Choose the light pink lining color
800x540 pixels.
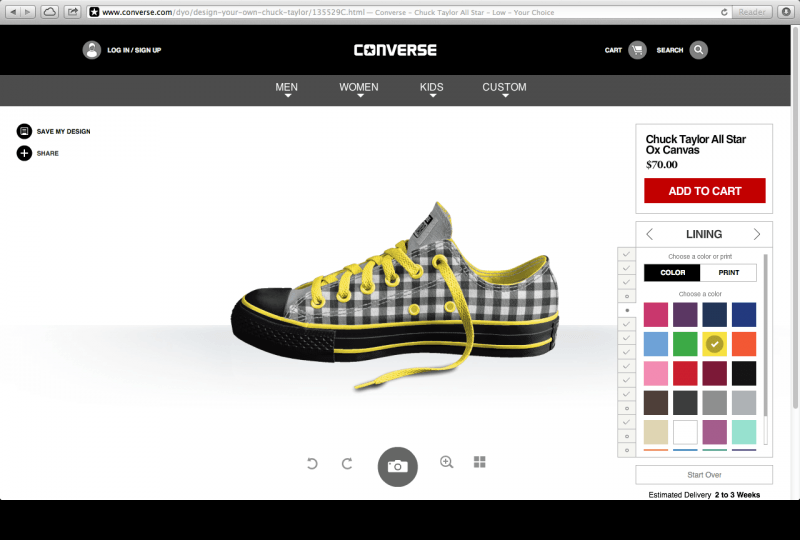tap(656, 373)
